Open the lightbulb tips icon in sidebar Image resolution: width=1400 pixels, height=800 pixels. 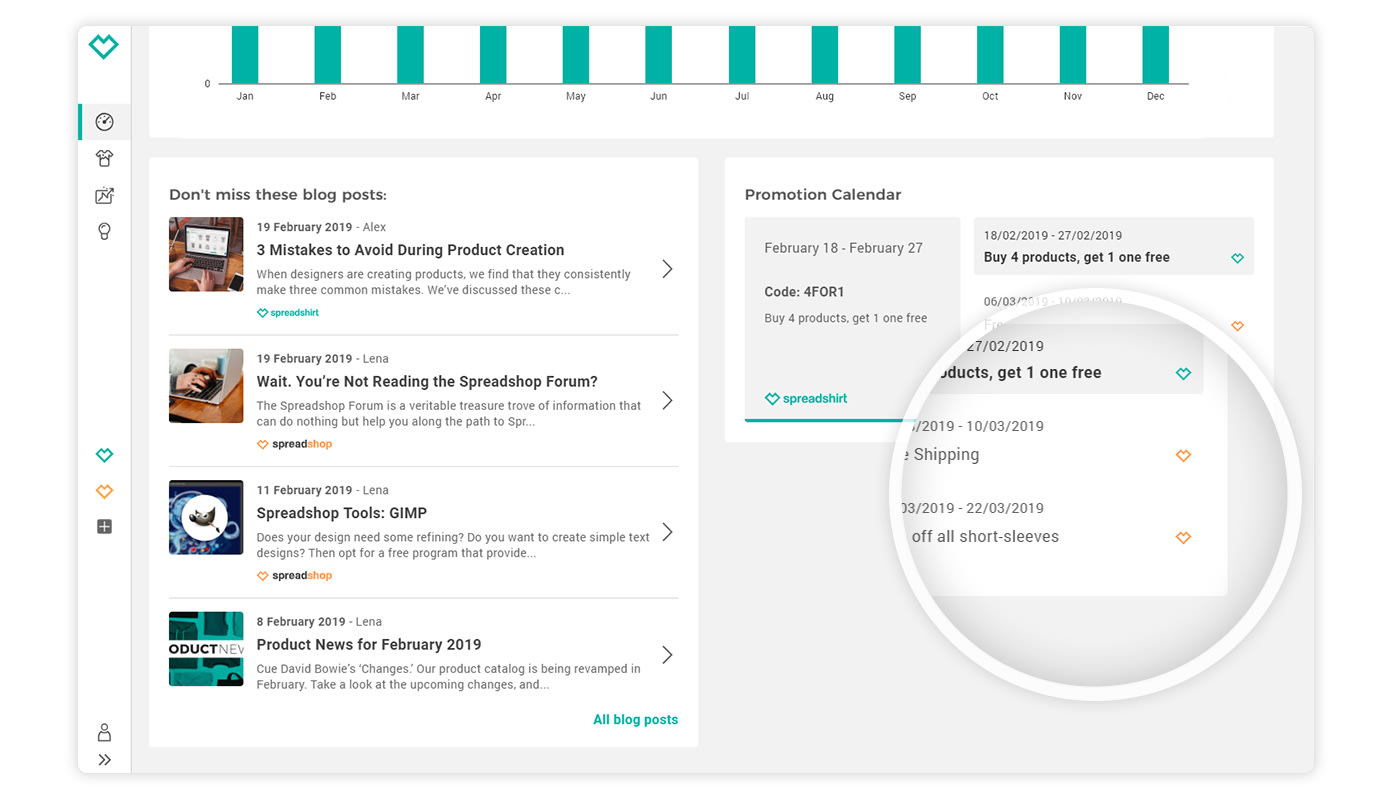pos(104,232)
